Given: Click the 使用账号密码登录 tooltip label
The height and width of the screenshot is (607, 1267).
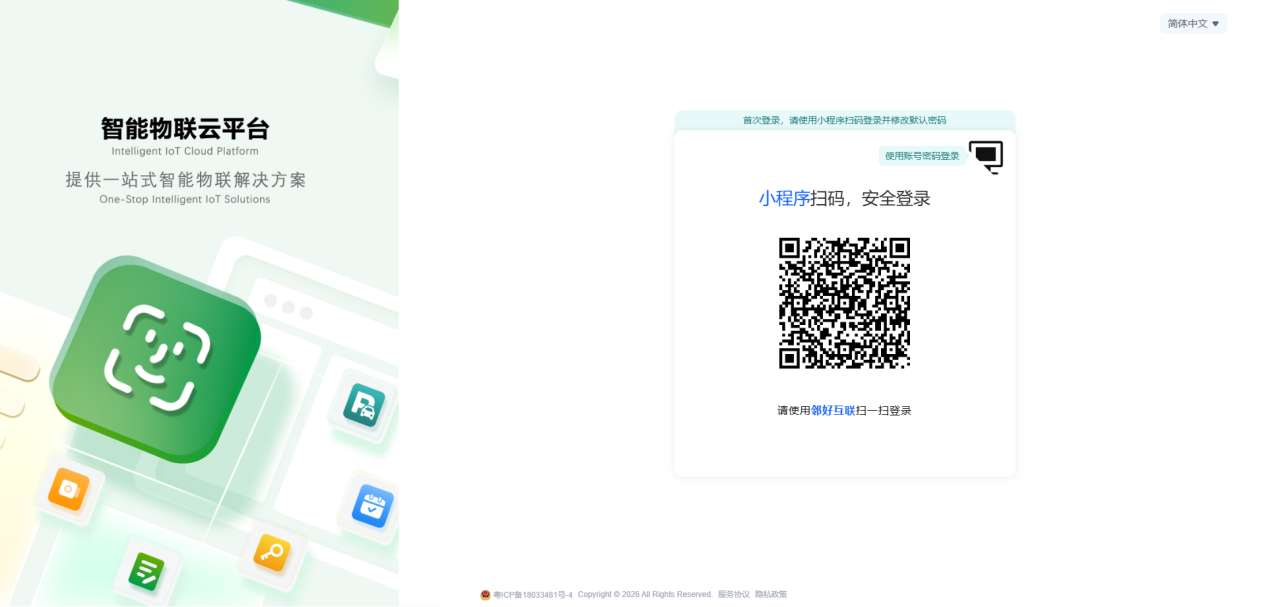Looking at the screenshot, I should [922, 156].
